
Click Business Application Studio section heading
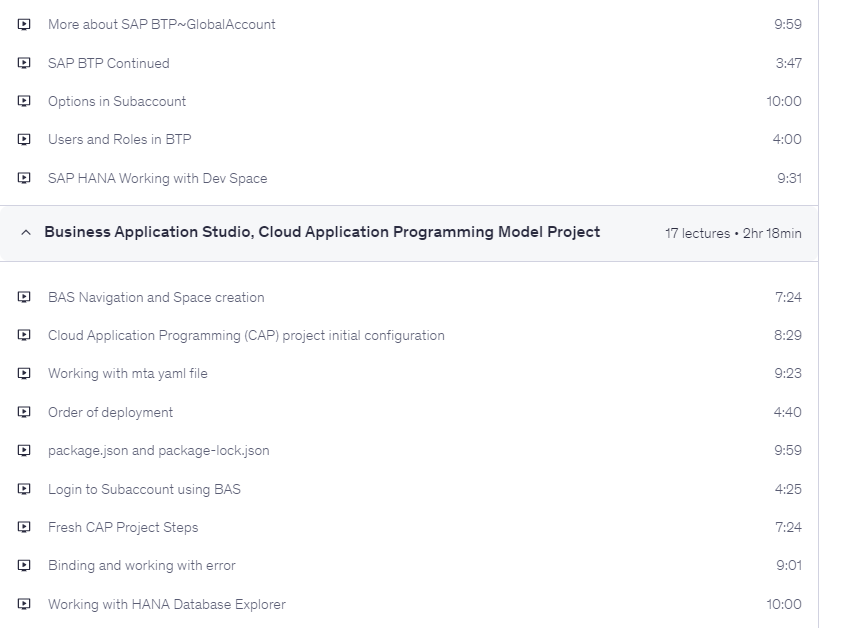pyautogui.click(x=322, y=232)
